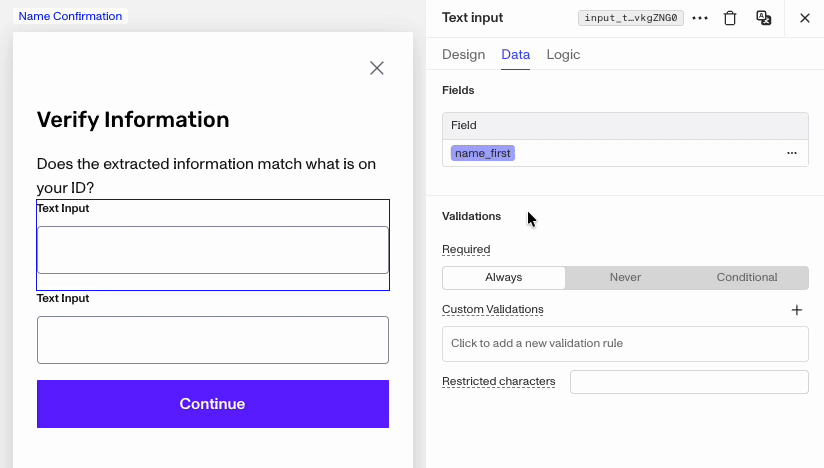Click the Custom Validations label
This screenshot has width=824, height=468.
coord(493,309)
